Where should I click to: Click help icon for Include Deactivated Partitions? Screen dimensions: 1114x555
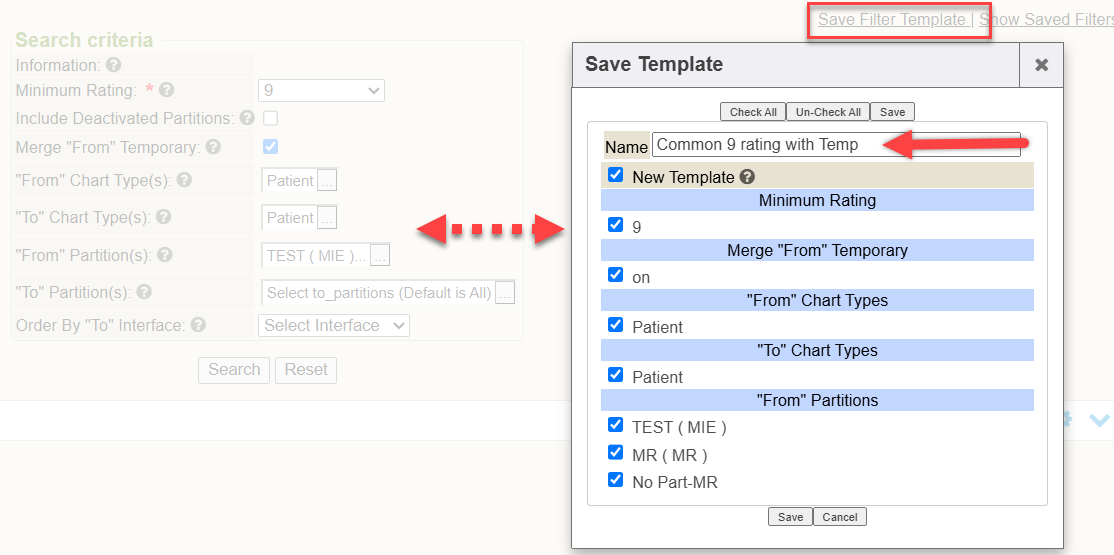(247, 117)
